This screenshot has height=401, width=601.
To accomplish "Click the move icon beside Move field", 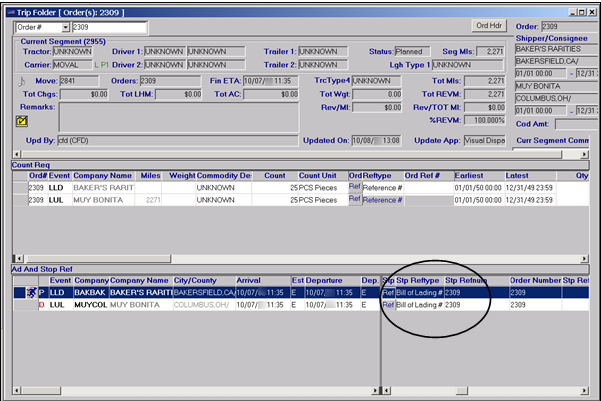I will pyautogui.click(x=23, y=79).
